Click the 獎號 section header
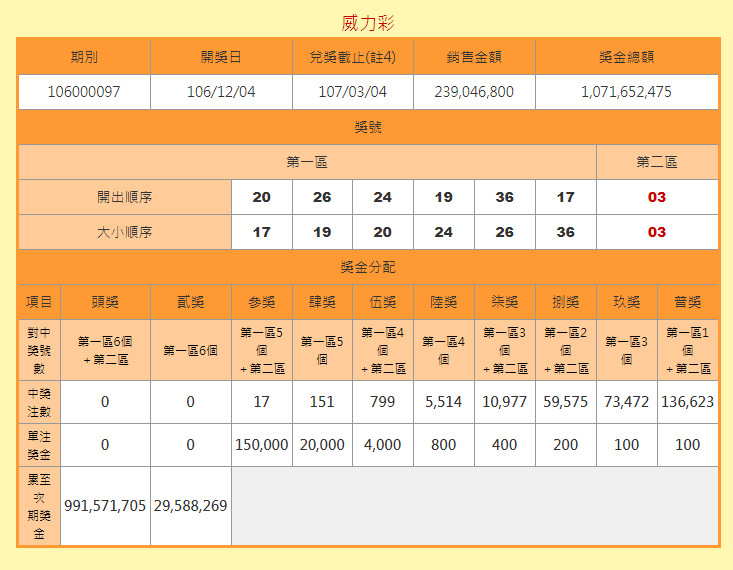This screenshot has height=570, width=733. [x=368, y=127]
